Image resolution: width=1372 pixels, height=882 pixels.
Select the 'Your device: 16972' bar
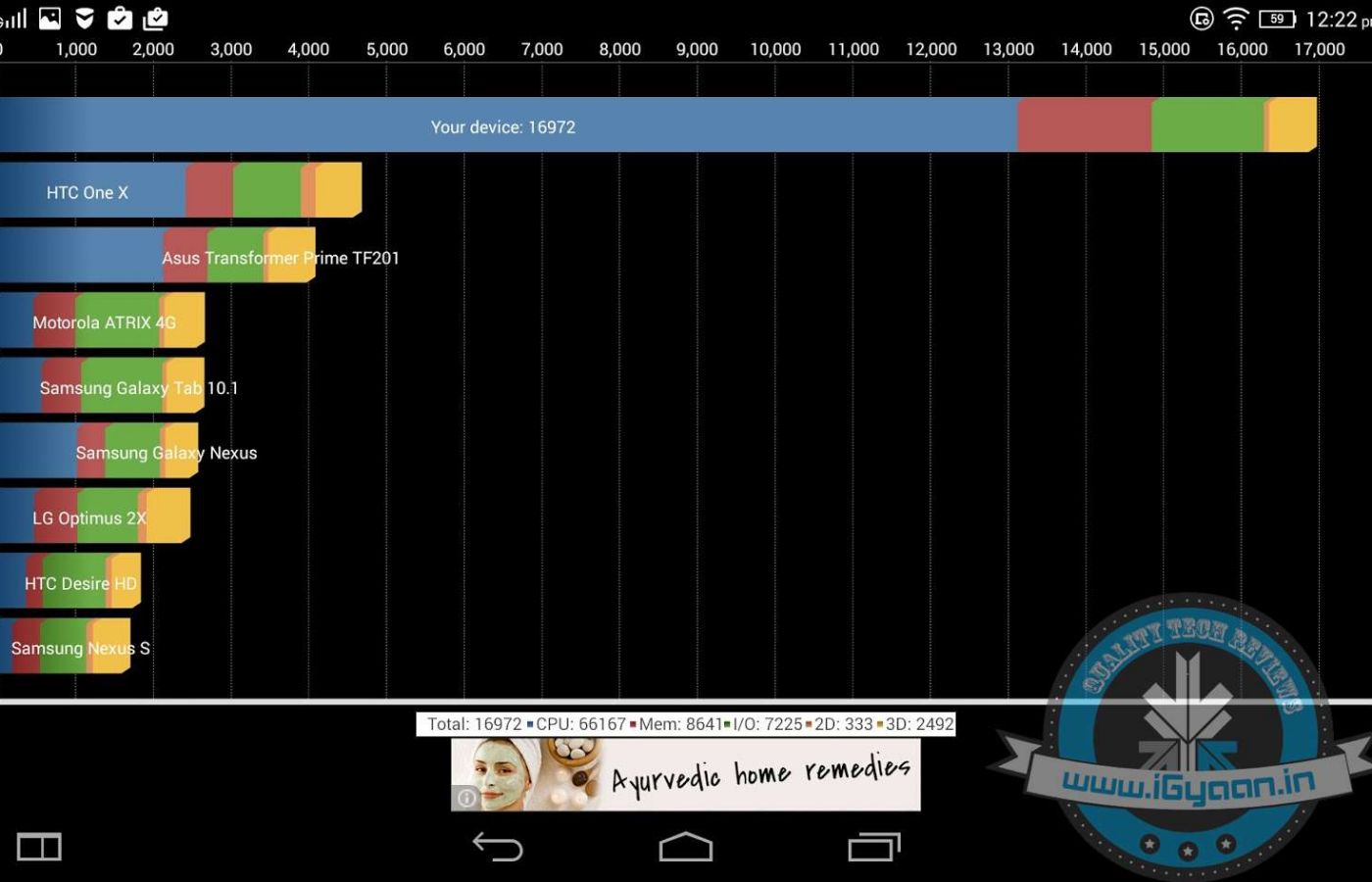point(503,125)
